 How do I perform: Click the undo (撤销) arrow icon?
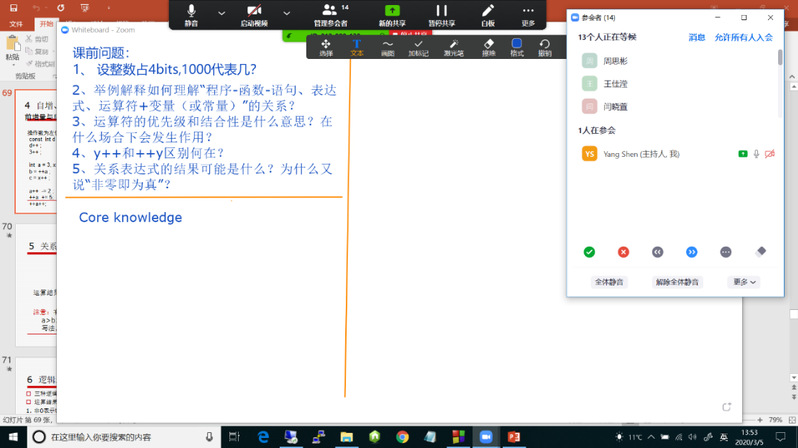pyautogui.click(x=544, y=46)
